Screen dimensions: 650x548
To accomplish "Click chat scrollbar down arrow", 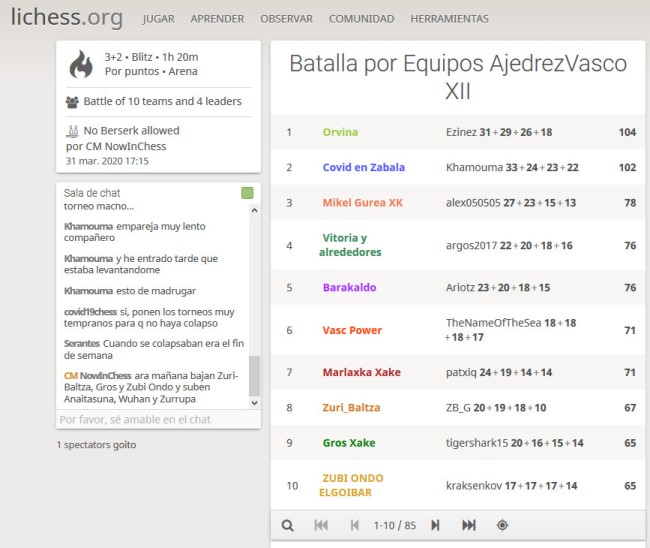I will point(254,402).
